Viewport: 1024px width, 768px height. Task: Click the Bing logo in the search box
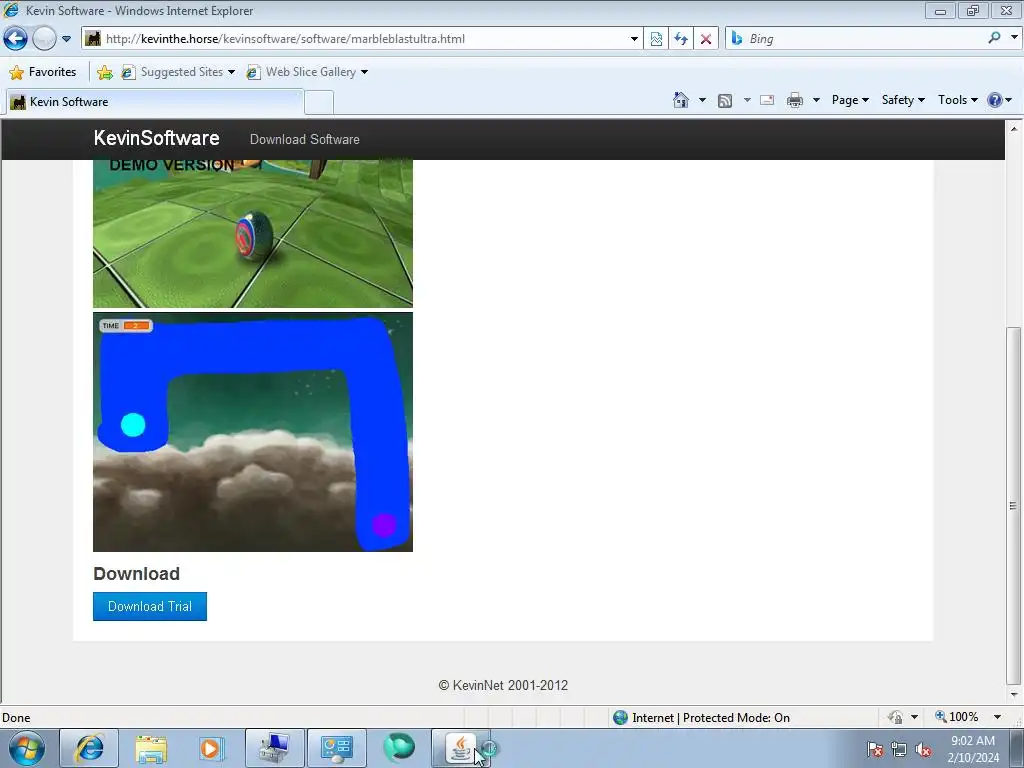(x=737, y=39)
